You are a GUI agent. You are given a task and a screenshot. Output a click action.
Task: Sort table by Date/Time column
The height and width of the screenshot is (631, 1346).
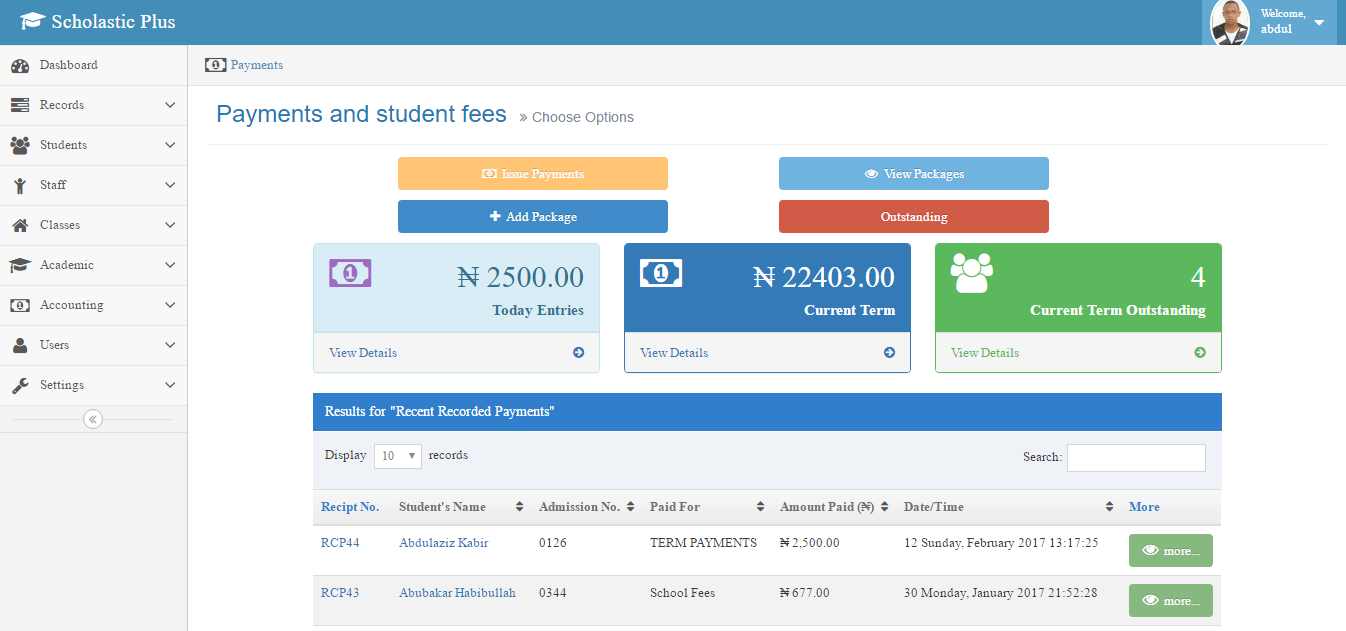(1110, 507)
